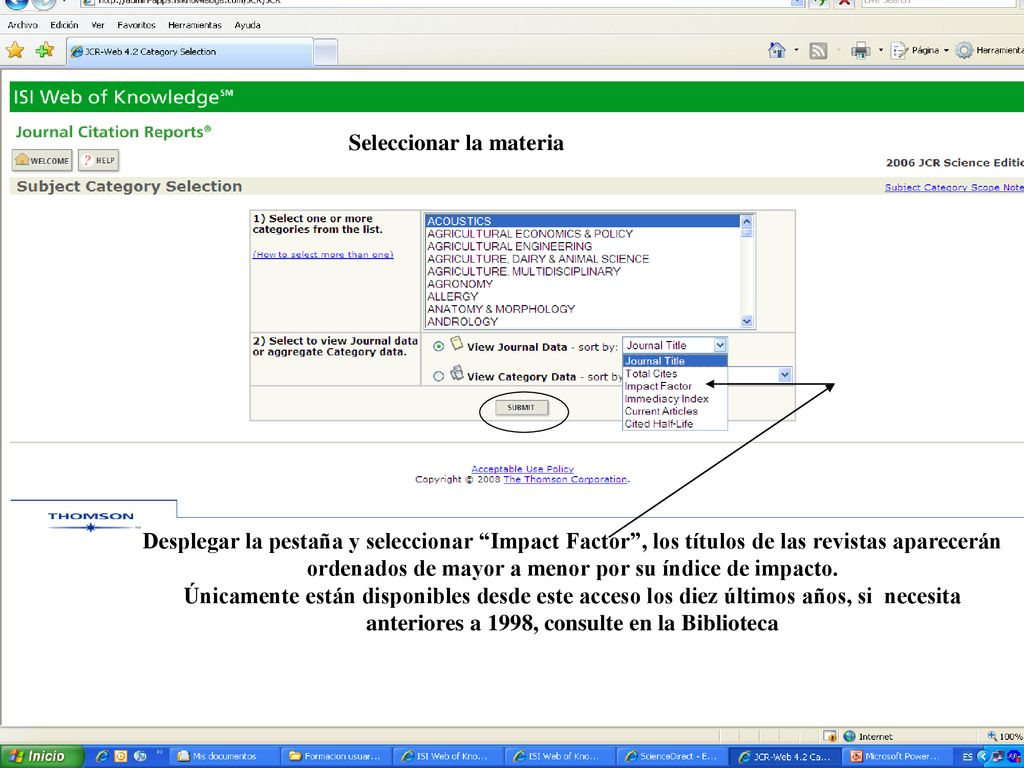This screenshot has height=768, width=1024.
Task: Open Subject Category Scope Notes link
Action: [954, 187]
